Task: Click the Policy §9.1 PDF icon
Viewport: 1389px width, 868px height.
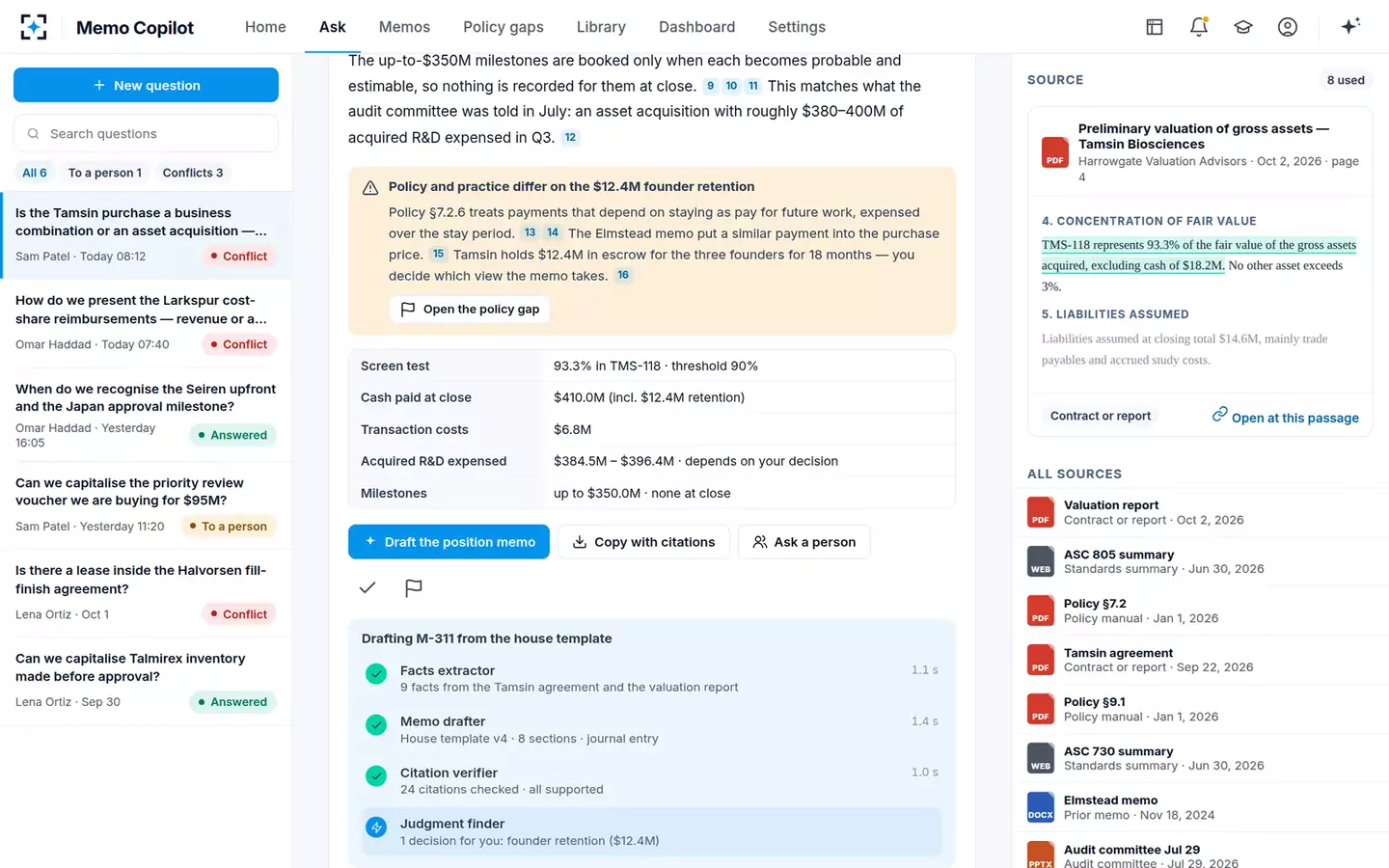Action: click(1041, 709)
